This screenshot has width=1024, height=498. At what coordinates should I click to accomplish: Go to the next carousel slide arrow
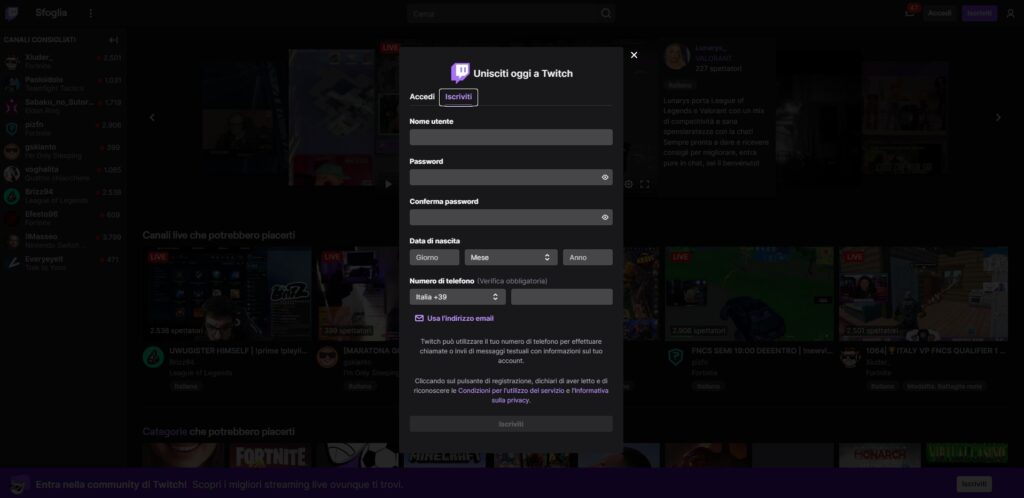click(998, 117)
